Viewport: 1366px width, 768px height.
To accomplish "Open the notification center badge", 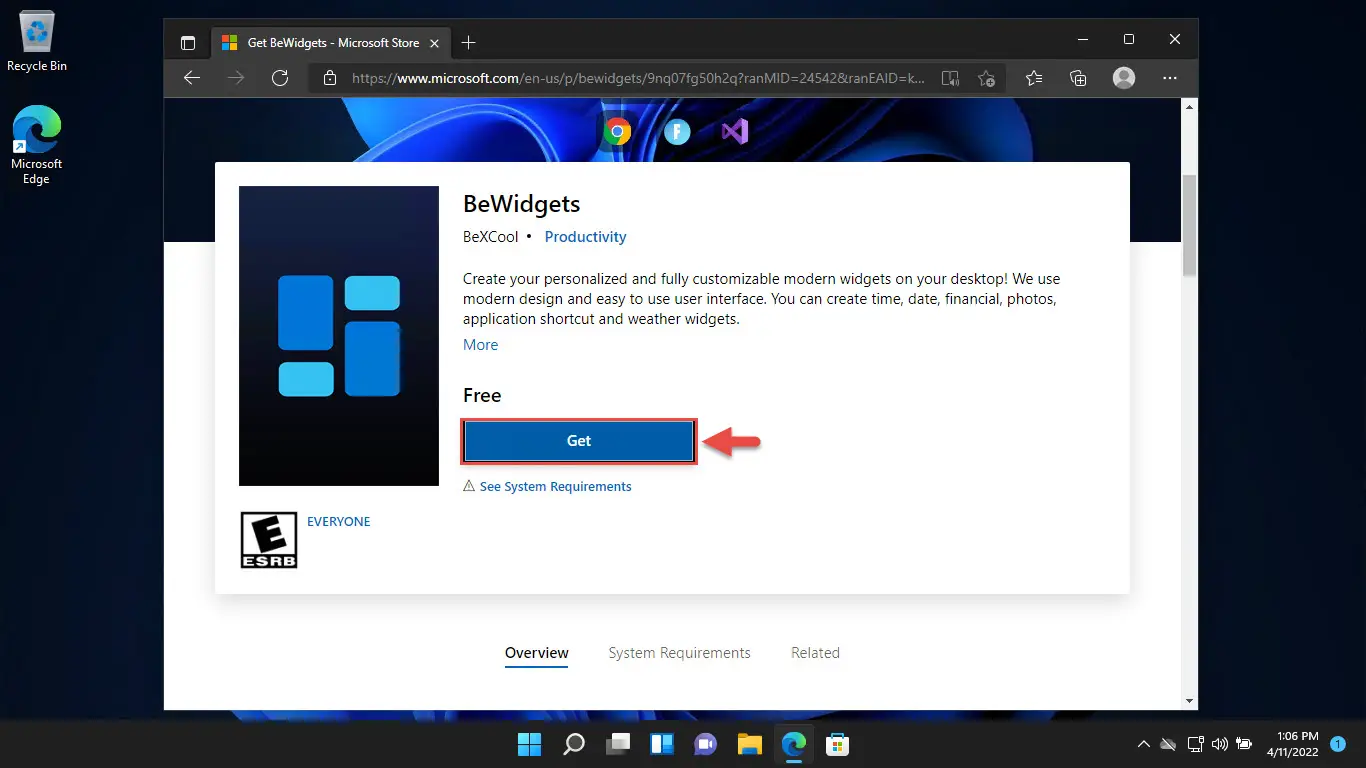I will coord(1338,744).
